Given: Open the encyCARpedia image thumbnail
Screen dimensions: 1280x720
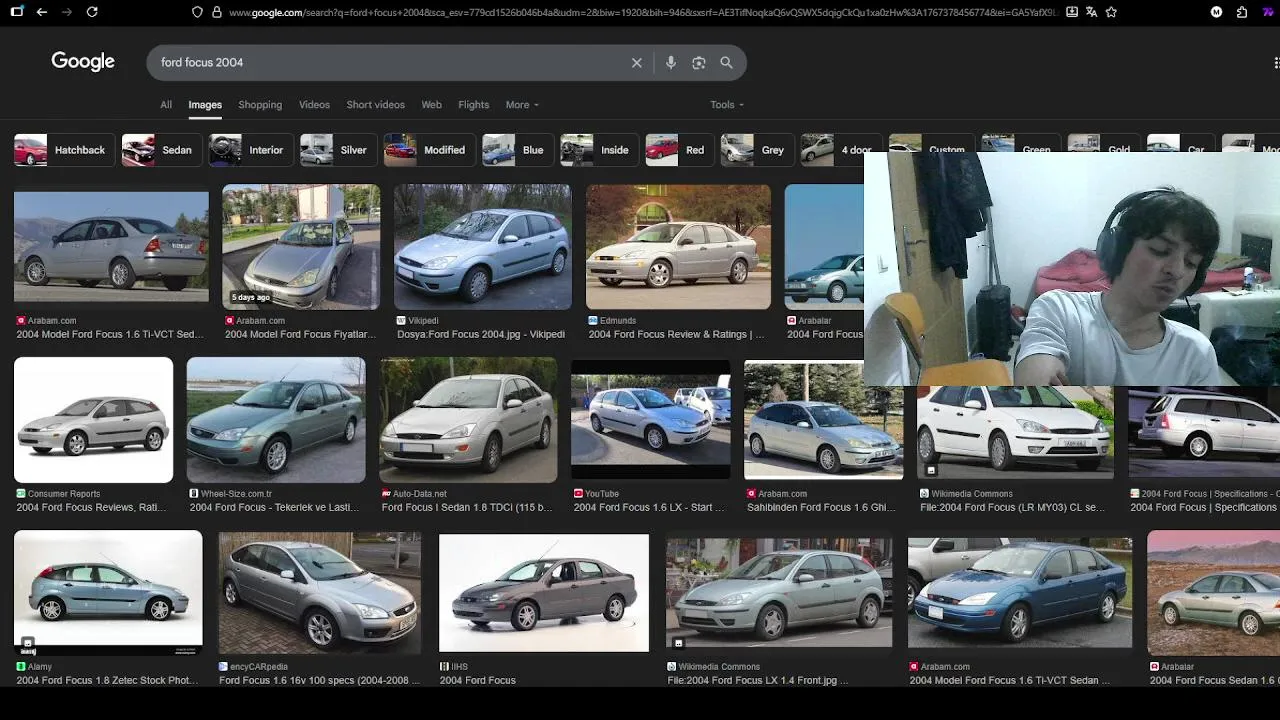Looking at the screenshot, I should 320,593.
